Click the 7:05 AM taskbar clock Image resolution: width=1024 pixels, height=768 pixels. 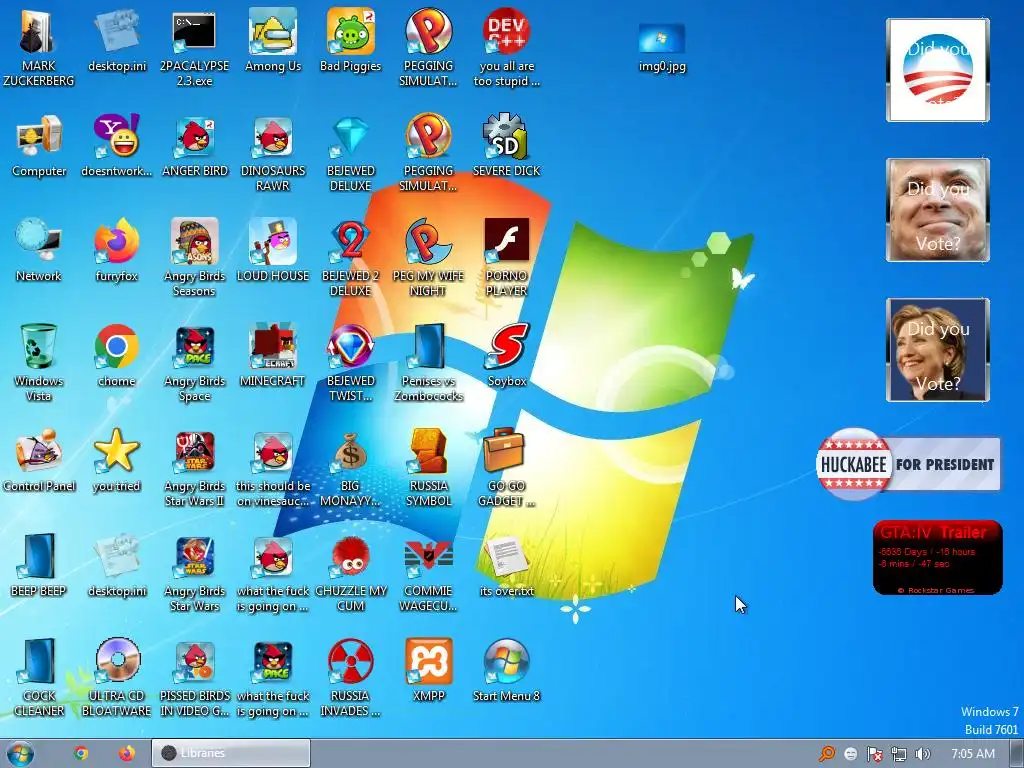(x=972, y=754)
